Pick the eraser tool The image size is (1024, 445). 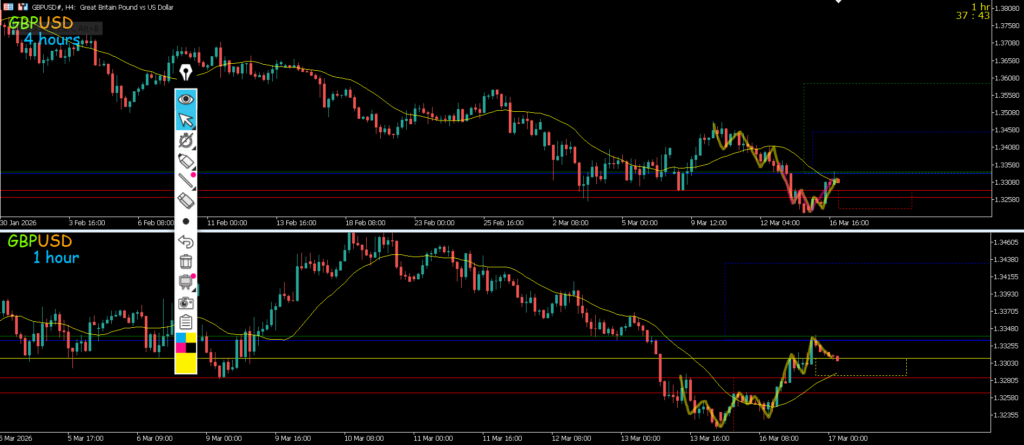pyautogui.click(x=186, y=201)
